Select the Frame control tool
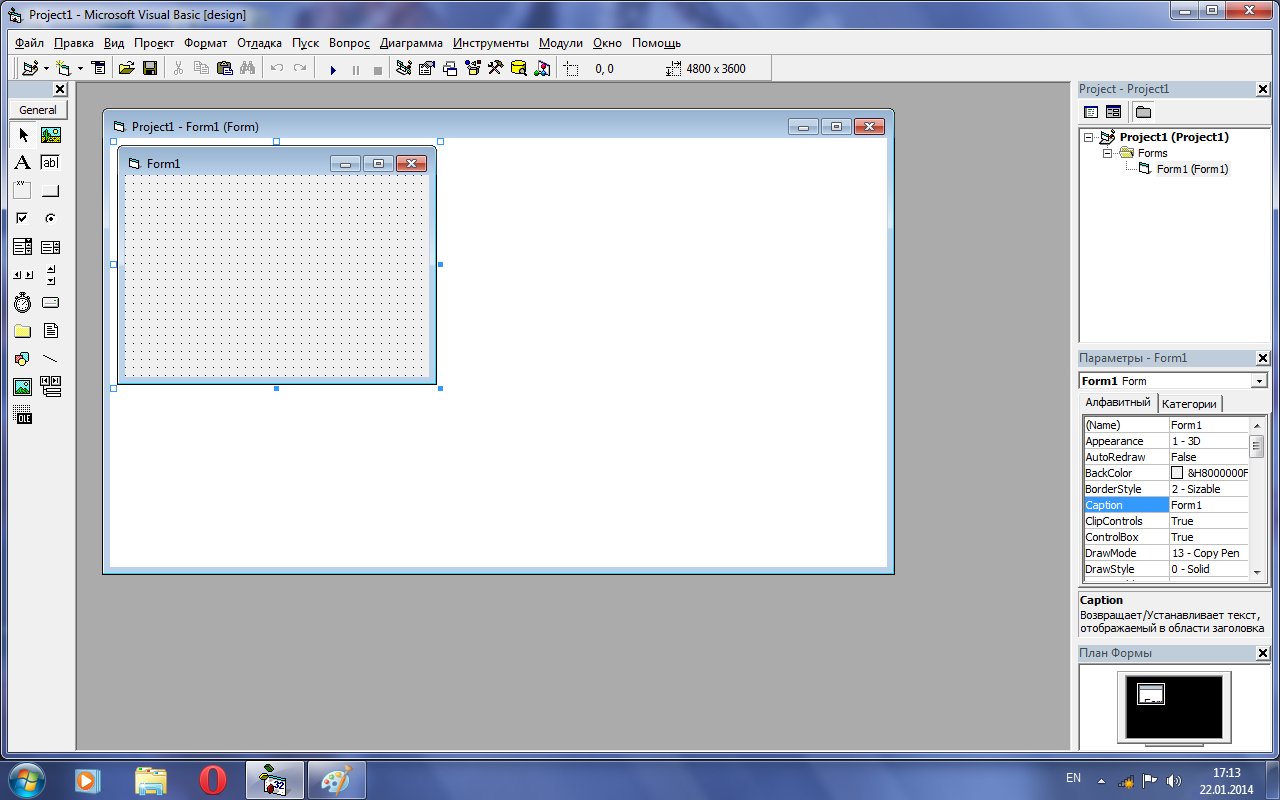 click(x=23, y=190)
